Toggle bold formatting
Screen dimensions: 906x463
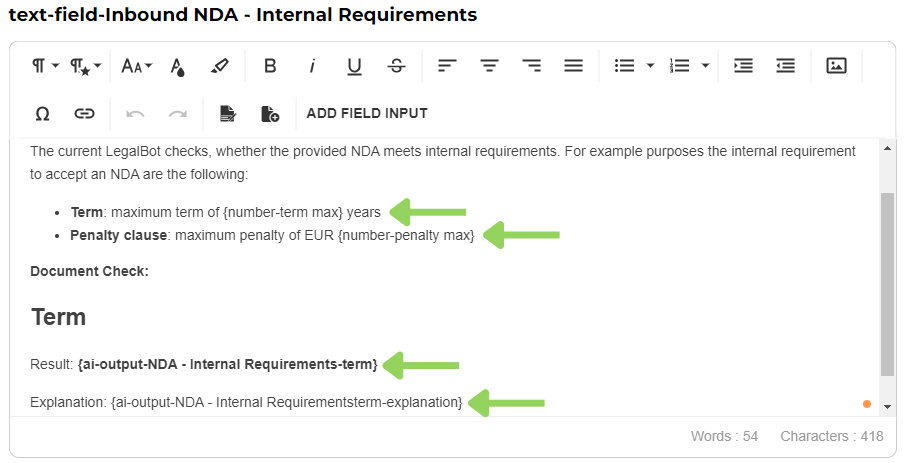pyautogui.click(x=270, y=66)
